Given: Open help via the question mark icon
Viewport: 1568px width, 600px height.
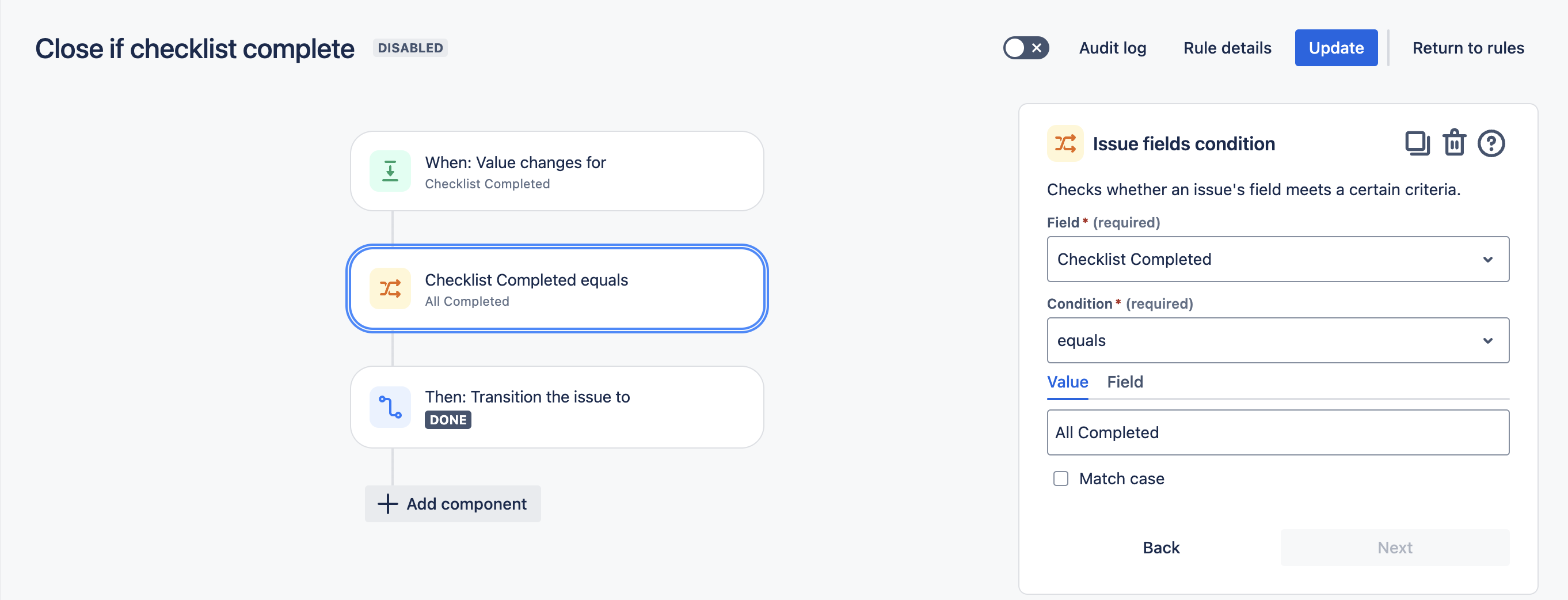Looking at the screenshot, I should tap(1491, 144).
